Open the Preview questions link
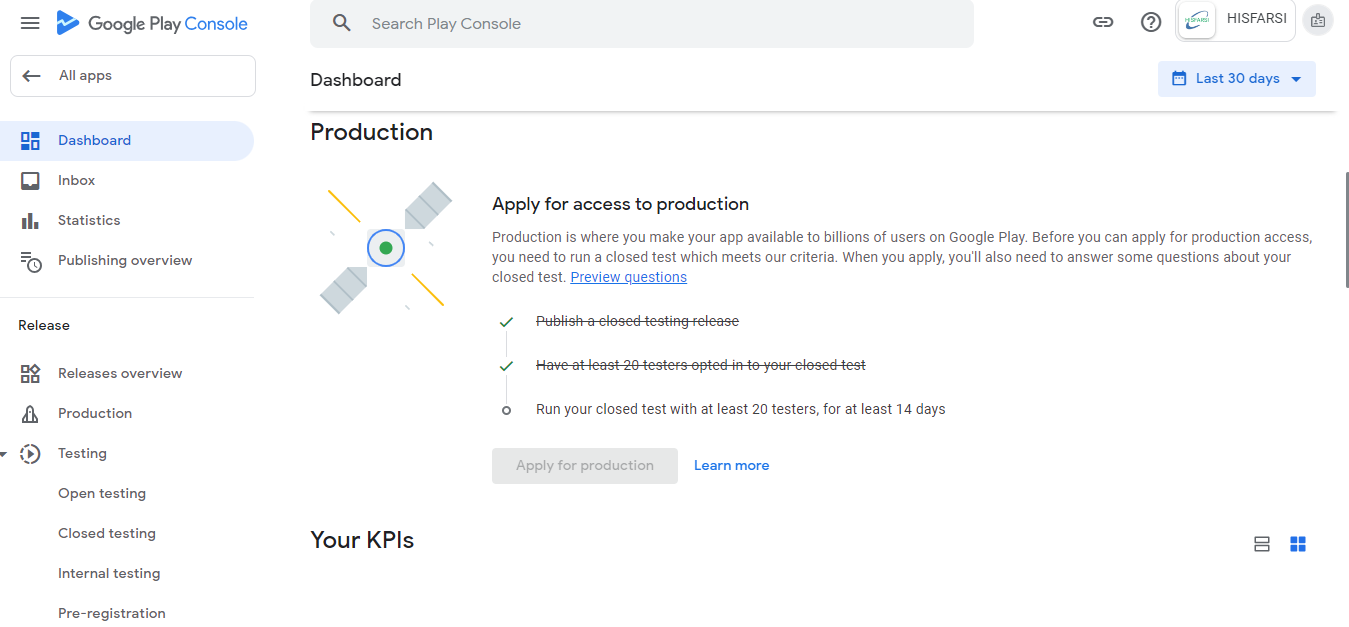The width and height of the screenshot is (1349, 627). point(628,277)
